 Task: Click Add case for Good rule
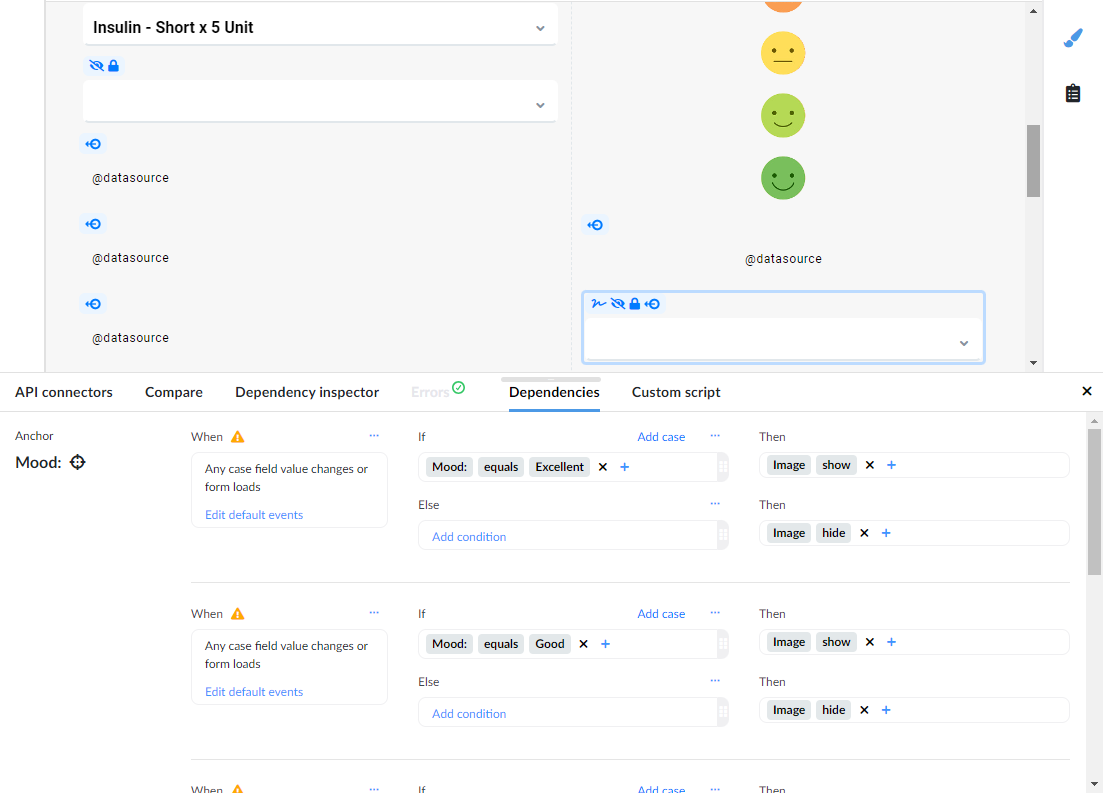(x=661, y=614)
